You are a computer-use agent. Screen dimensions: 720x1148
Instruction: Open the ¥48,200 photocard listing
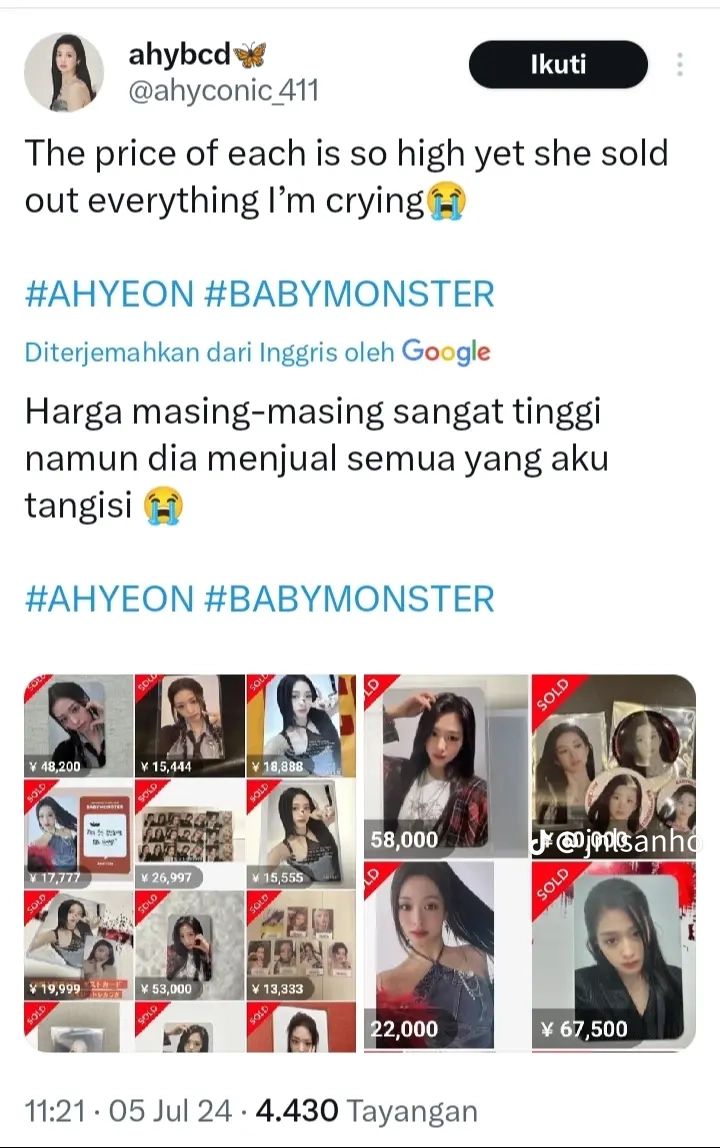tap(78, 725)
